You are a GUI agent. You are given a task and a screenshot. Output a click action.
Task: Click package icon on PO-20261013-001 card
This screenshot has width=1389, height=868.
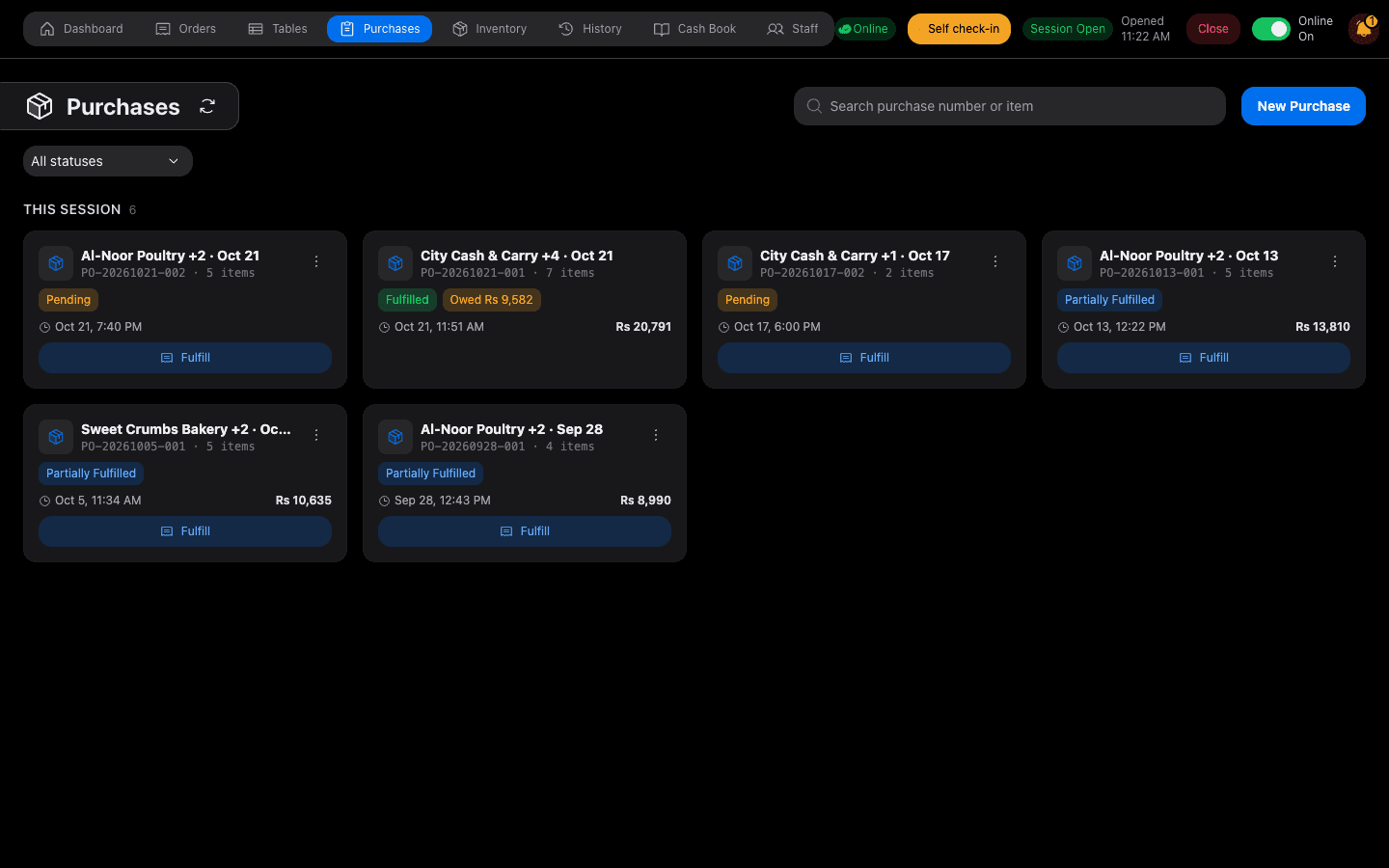tap(1075, 263)
